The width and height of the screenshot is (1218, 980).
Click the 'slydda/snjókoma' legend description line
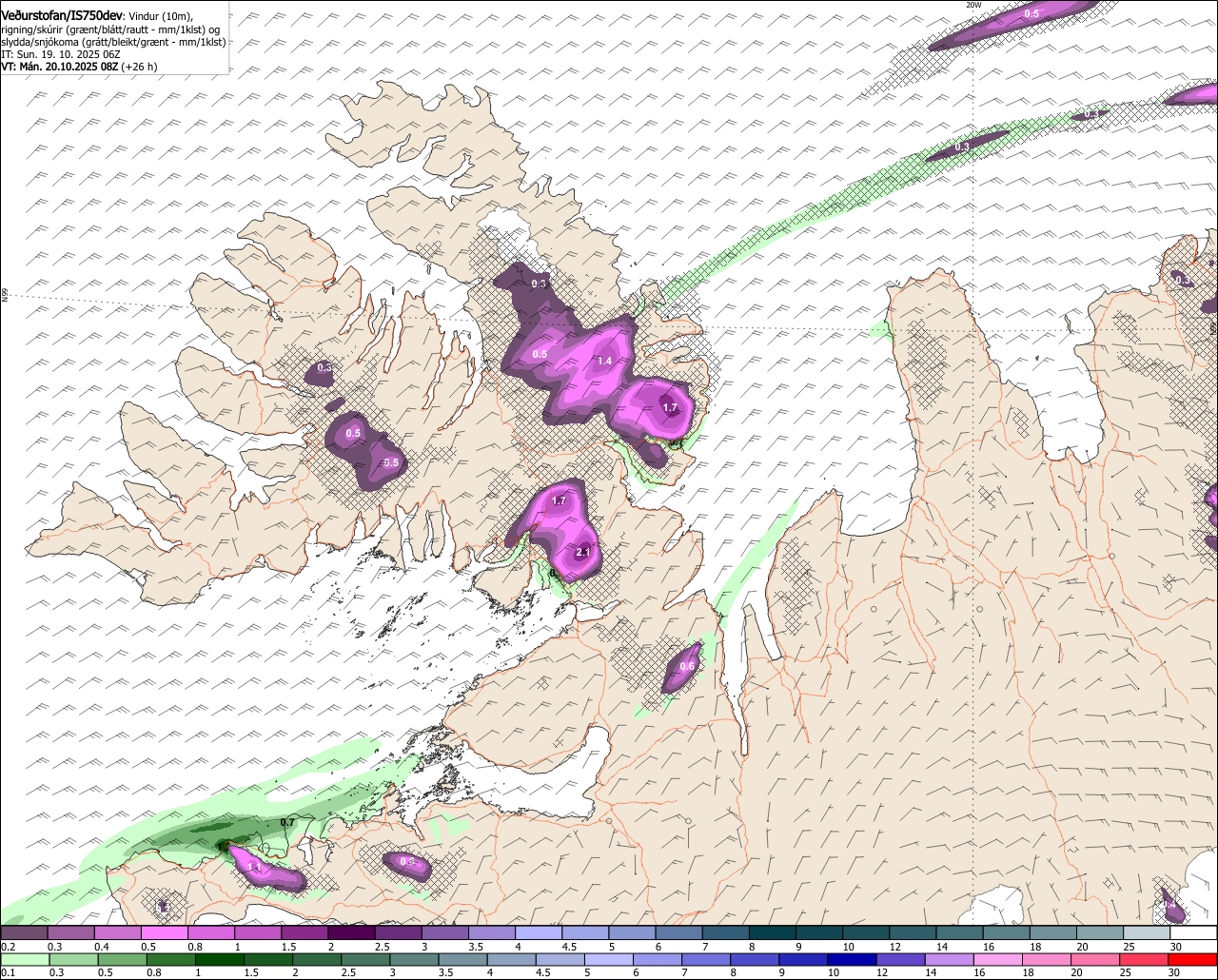pos(113,43)
